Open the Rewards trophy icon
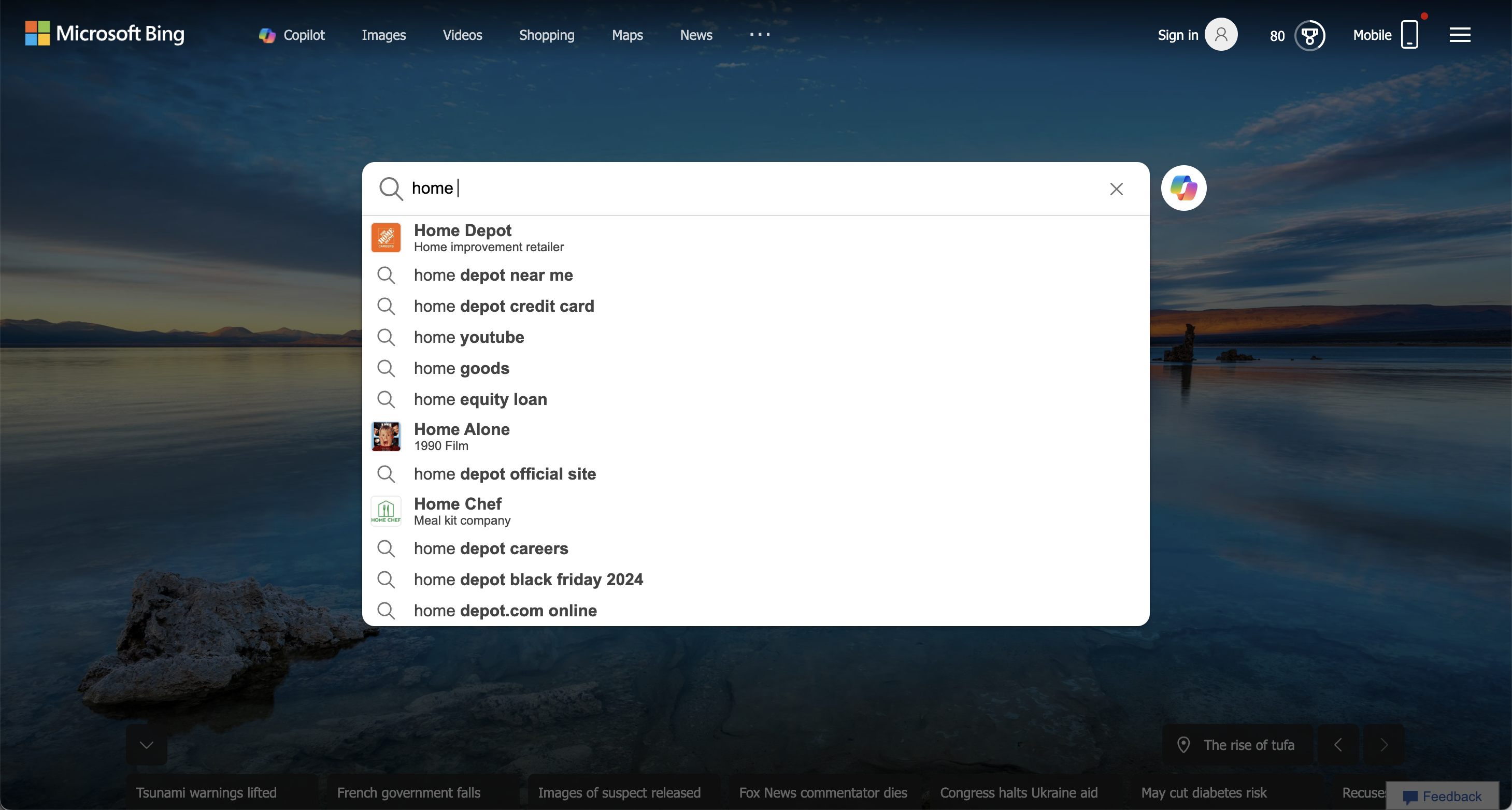The image size is (1512, 810). click(x=1309, y=36)
